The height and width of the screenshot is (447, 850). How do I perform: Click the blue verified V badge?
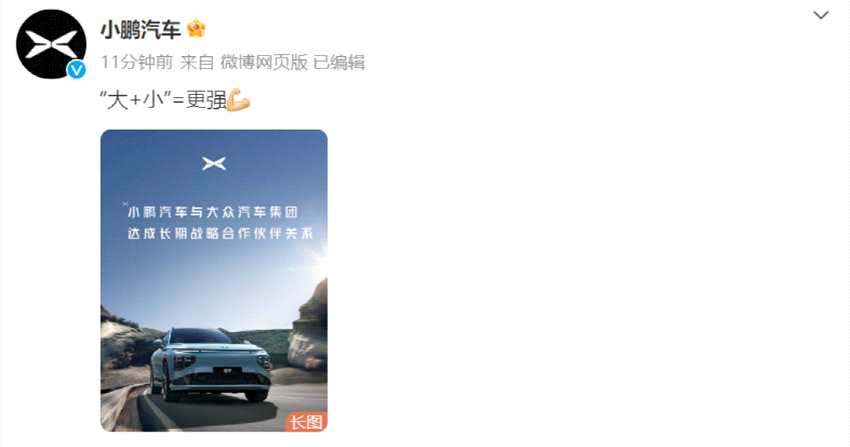76,70
